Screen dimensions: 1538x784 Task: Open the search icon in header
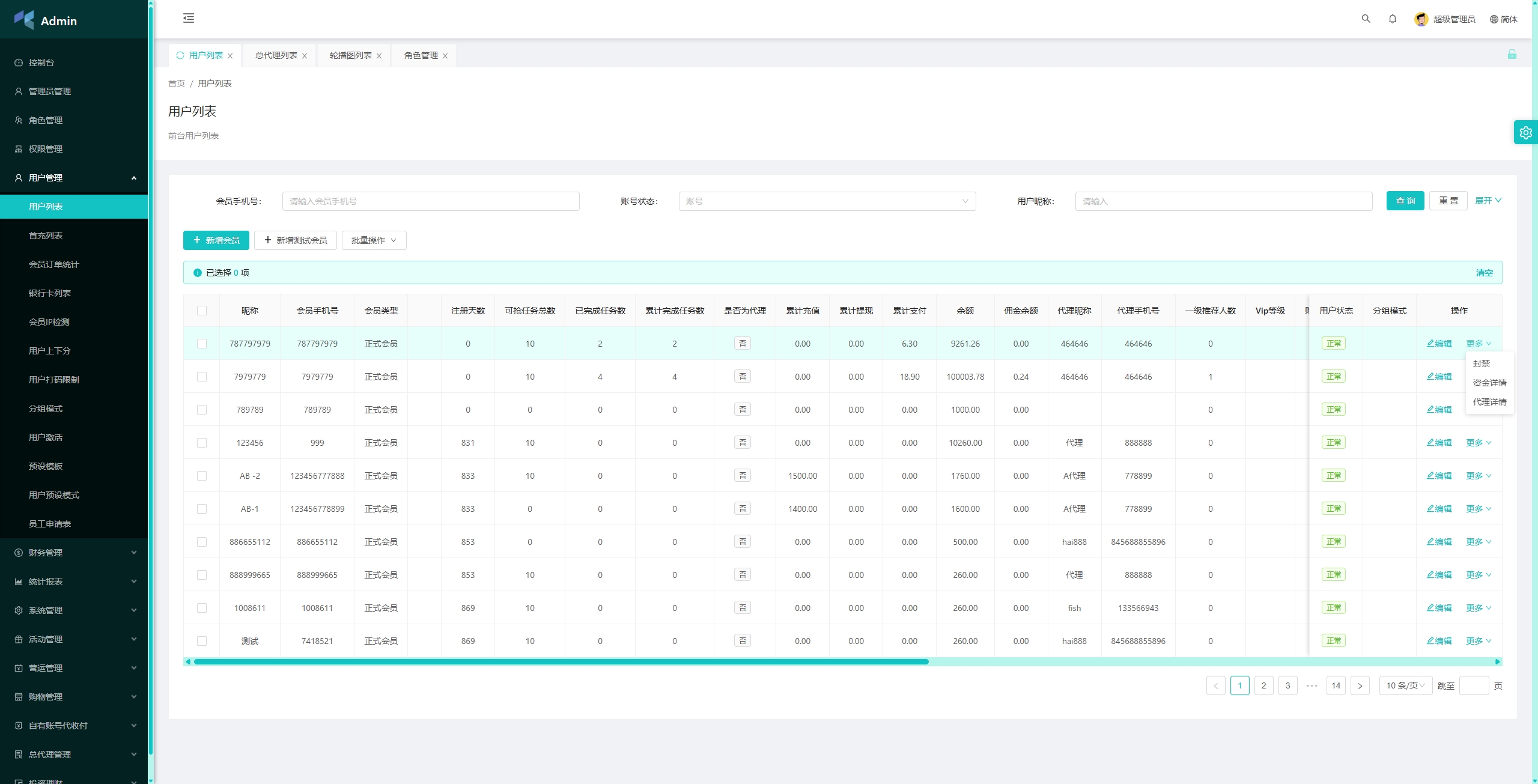click(1366, 19)
